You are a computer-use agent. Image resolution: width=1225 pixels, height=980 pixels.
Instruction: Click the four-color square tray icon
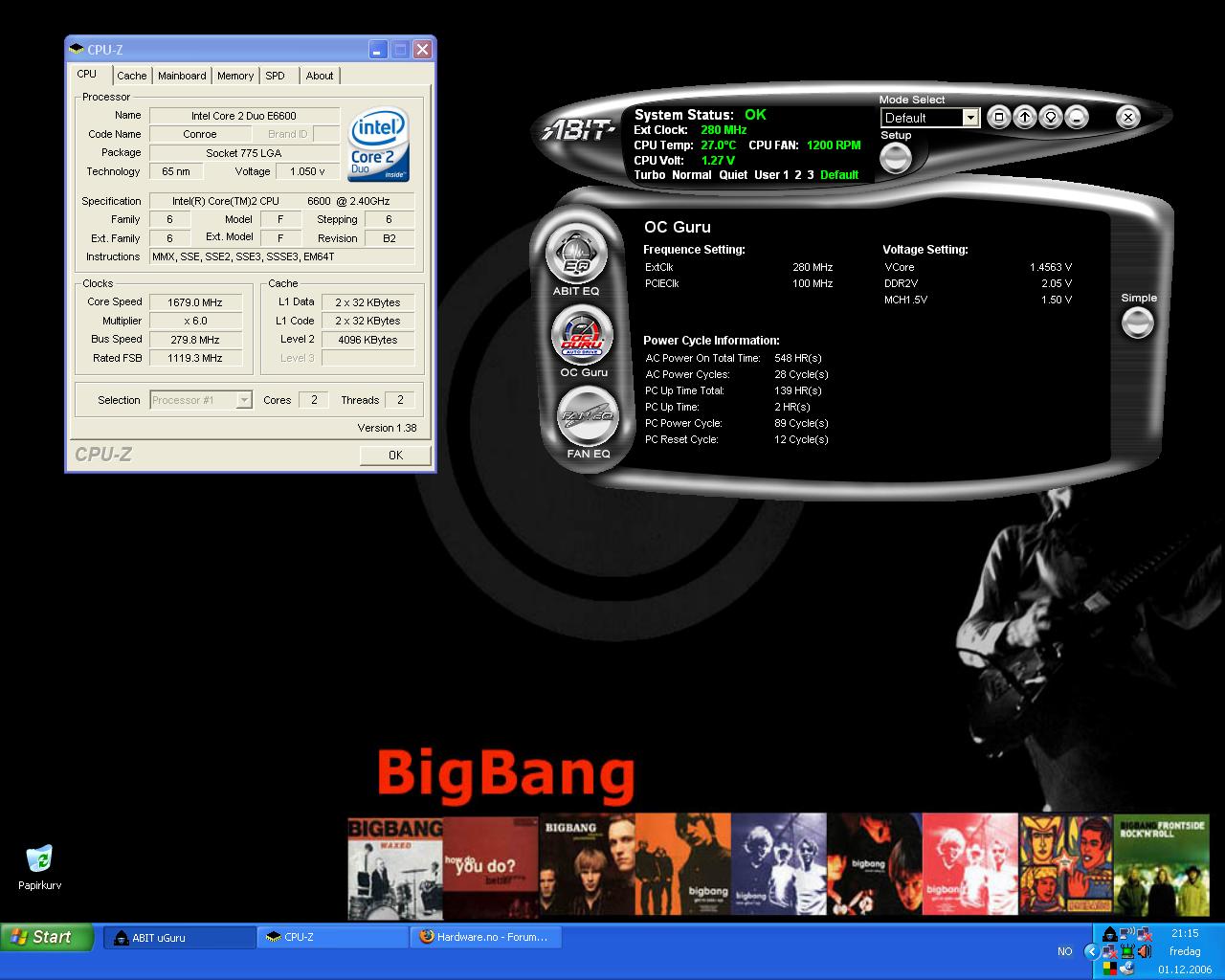tap(1109, 969)
